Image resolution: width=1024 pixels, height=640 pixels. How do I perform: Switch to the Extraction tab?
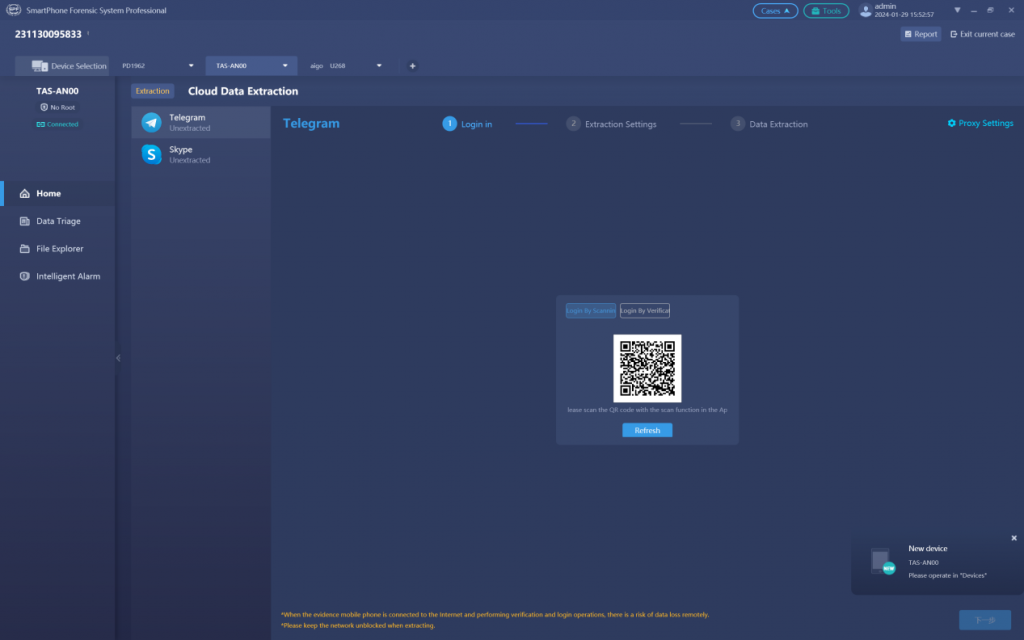click(x=152, y=90)
